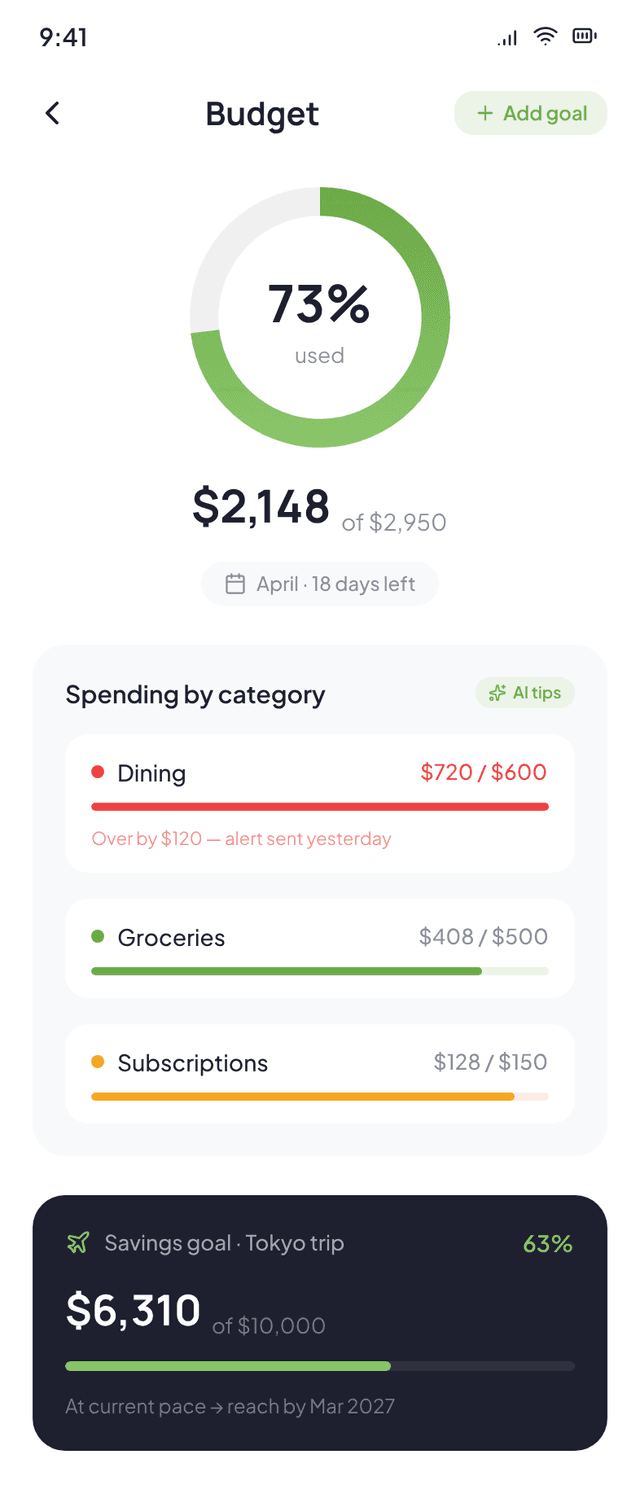The image size is (640, 1506).
Task: Tap the battery icon in the status bar
Action: click(x=584, y=36)
